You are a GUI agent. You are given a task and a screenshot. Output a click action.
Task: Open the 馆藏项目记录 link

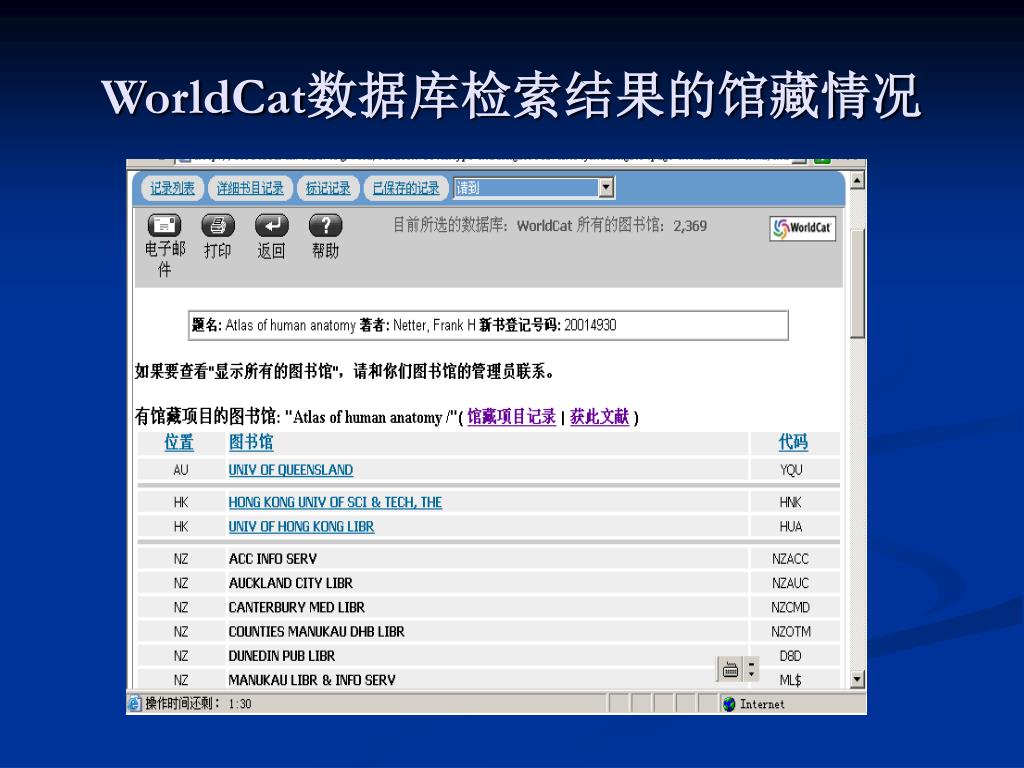click(511, 417)
